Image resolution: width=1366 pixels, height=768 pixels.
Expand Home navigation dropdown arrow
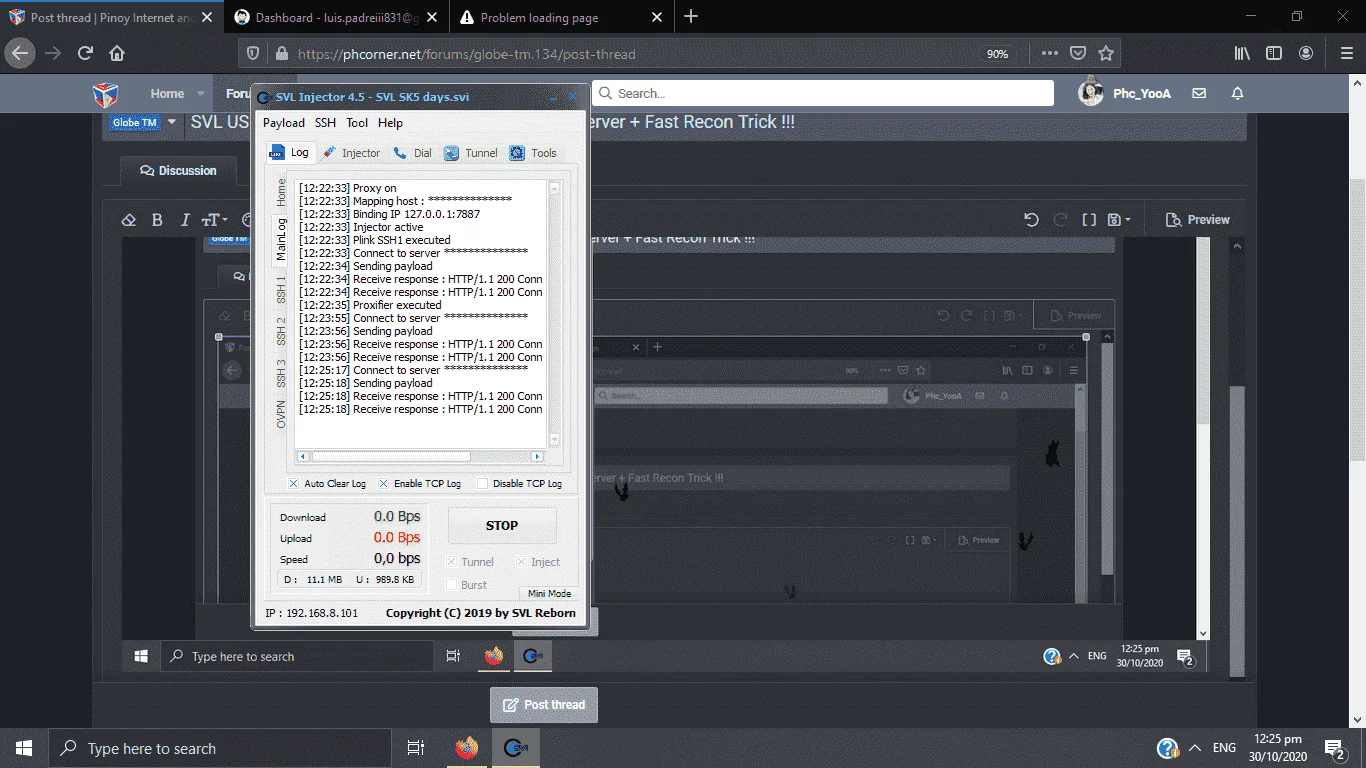coord(200,94)
